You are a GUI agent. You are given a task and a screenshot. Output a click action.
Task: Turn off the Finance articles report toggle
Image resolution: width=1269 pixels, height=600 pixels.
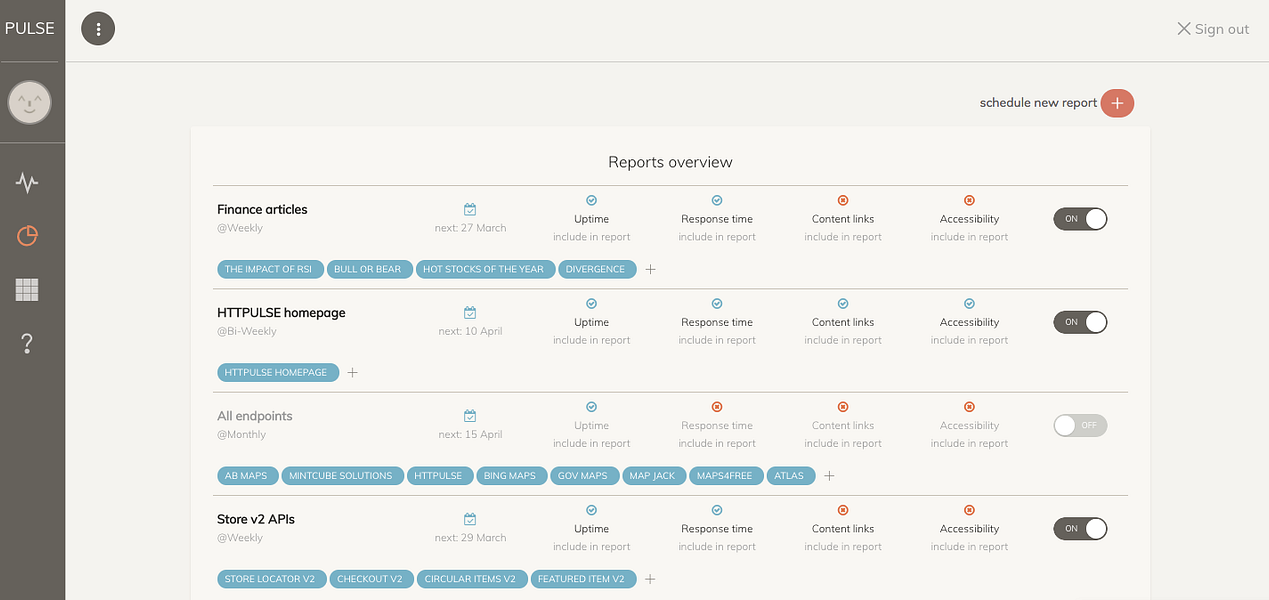click(1080, 219)
